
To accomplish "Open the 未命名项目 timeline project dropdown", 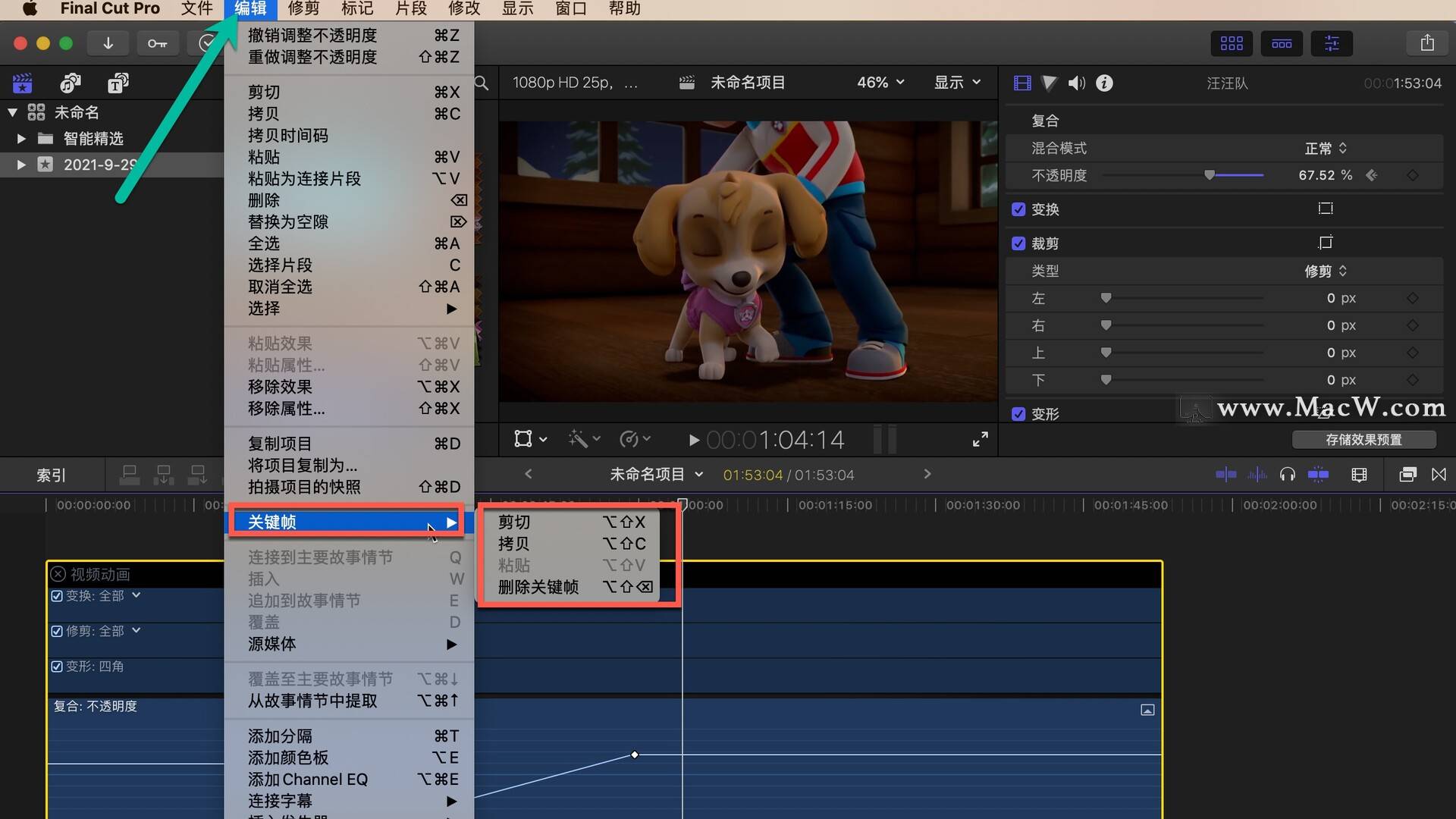I will [657, 475].
